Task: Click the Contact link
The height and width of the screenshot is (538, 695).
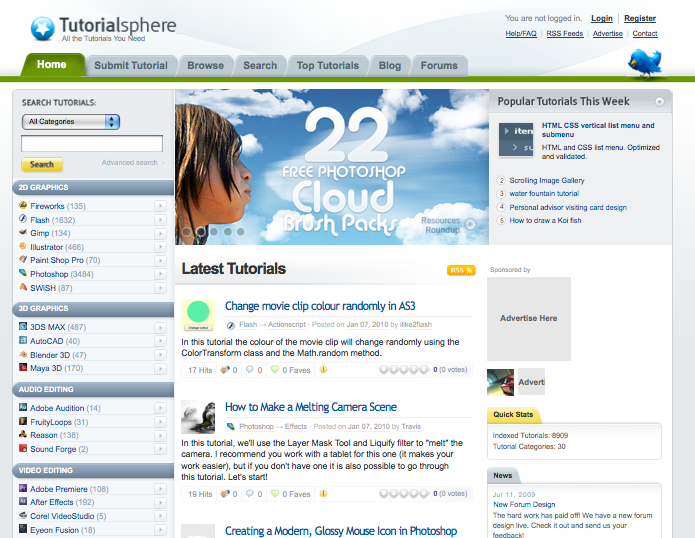Action: [645, 34]
